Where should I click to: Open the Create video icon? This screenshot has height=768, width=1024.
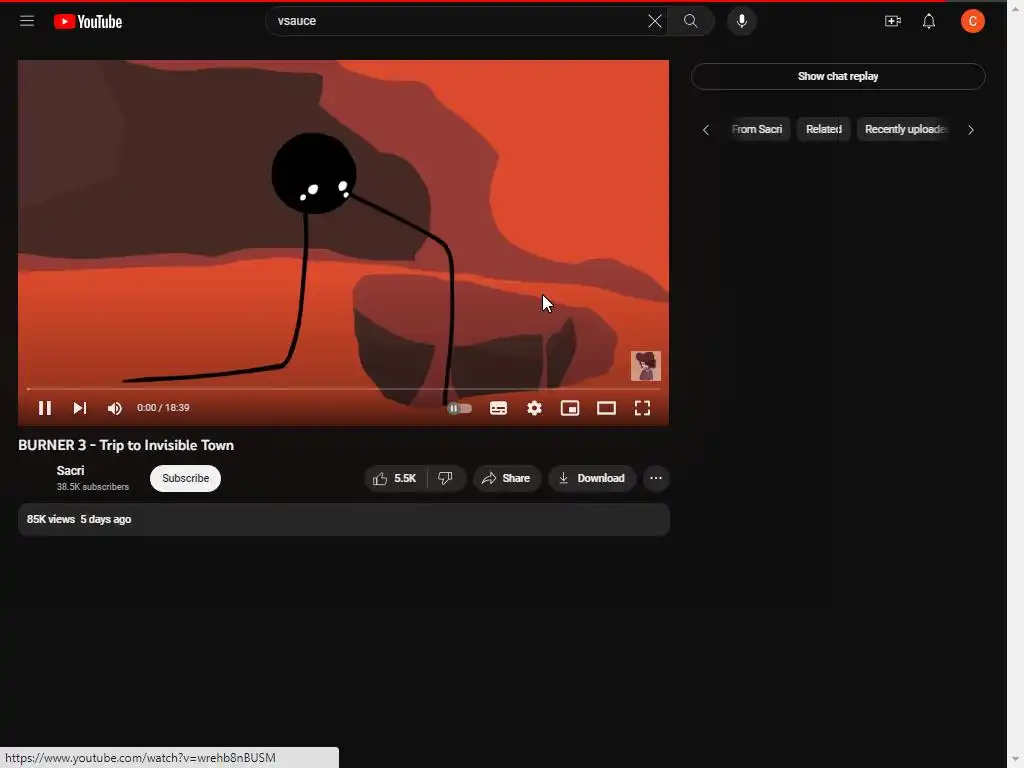click(x=892, y=21)
